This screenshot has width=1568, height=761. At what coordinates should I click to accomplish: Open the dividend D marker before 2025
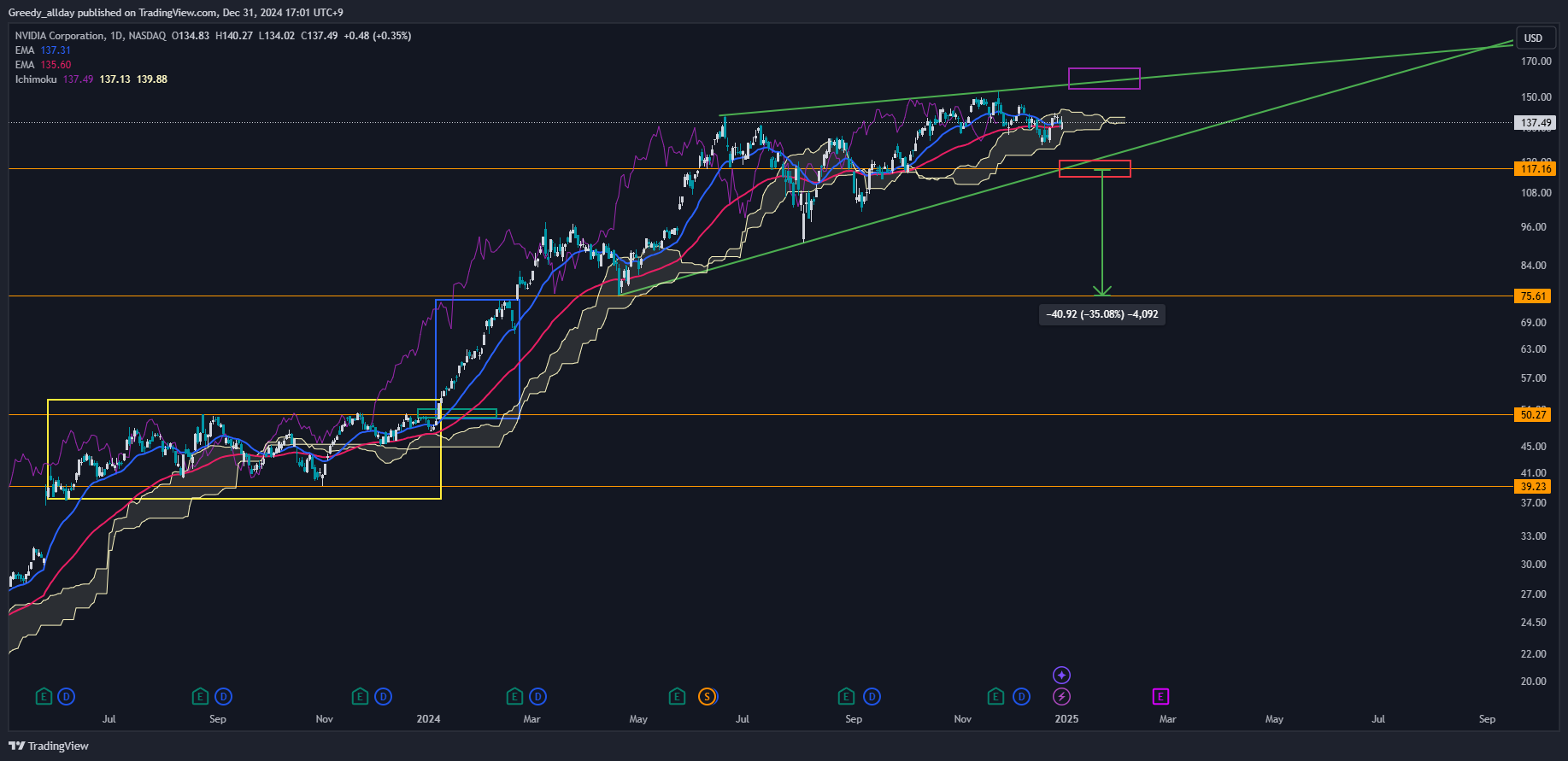pyautogui.click(x=1021, y=697)
